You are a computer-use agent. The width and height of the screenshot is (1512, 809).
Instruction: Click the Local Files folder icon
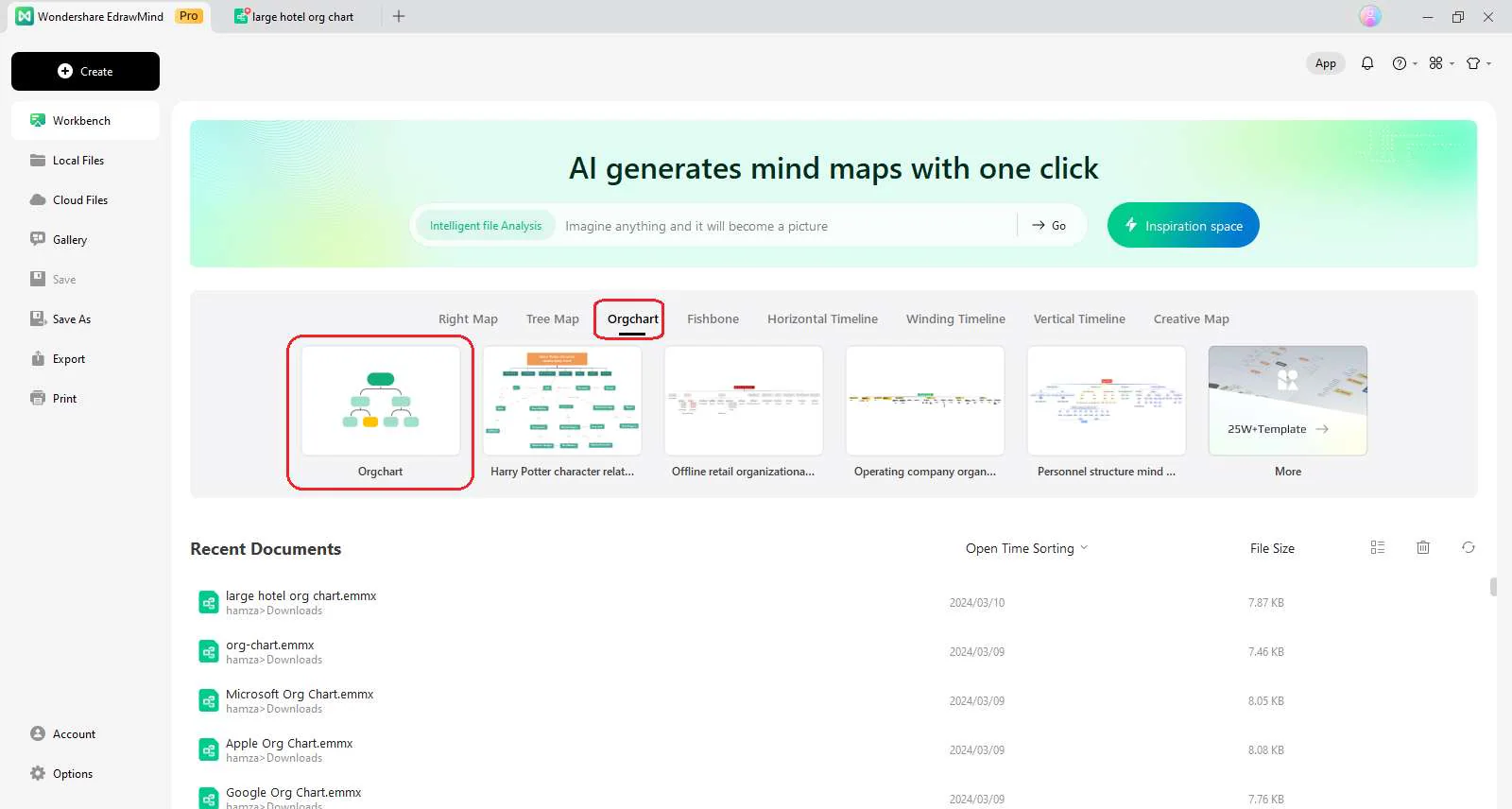coord(38,160)
